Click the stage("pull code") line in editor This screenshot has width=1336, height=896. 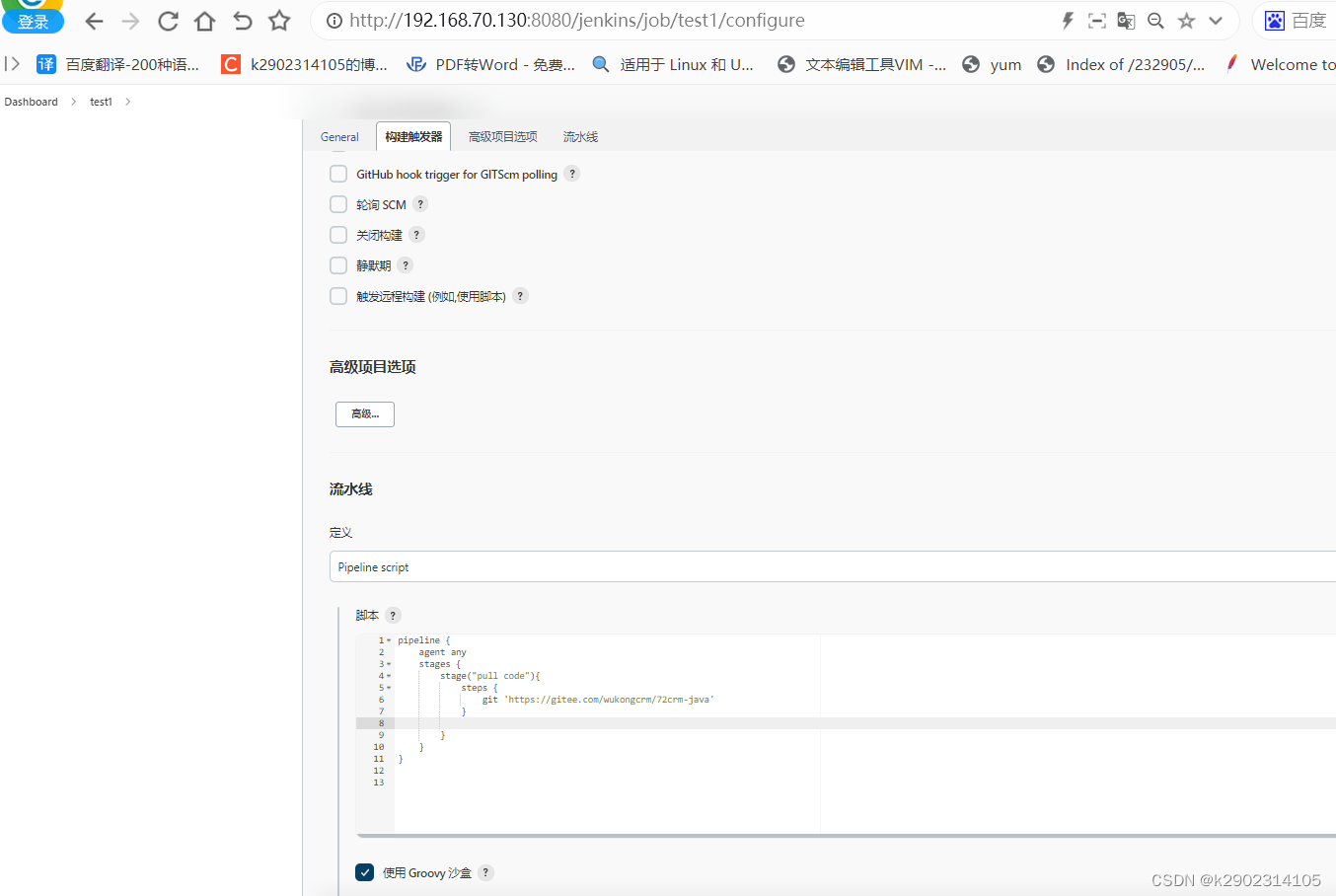tap(490, 676)
